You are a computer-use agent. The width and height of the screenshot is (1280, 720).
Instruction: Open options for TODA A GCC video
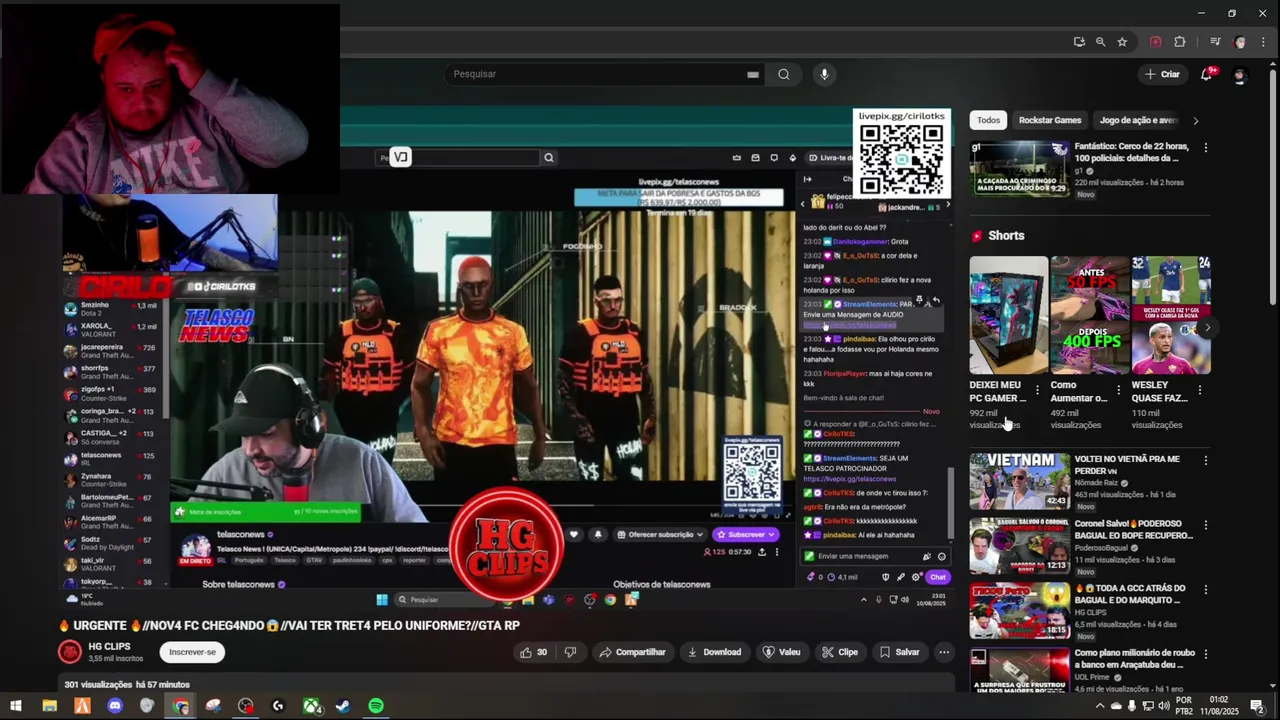point(1205,590)
